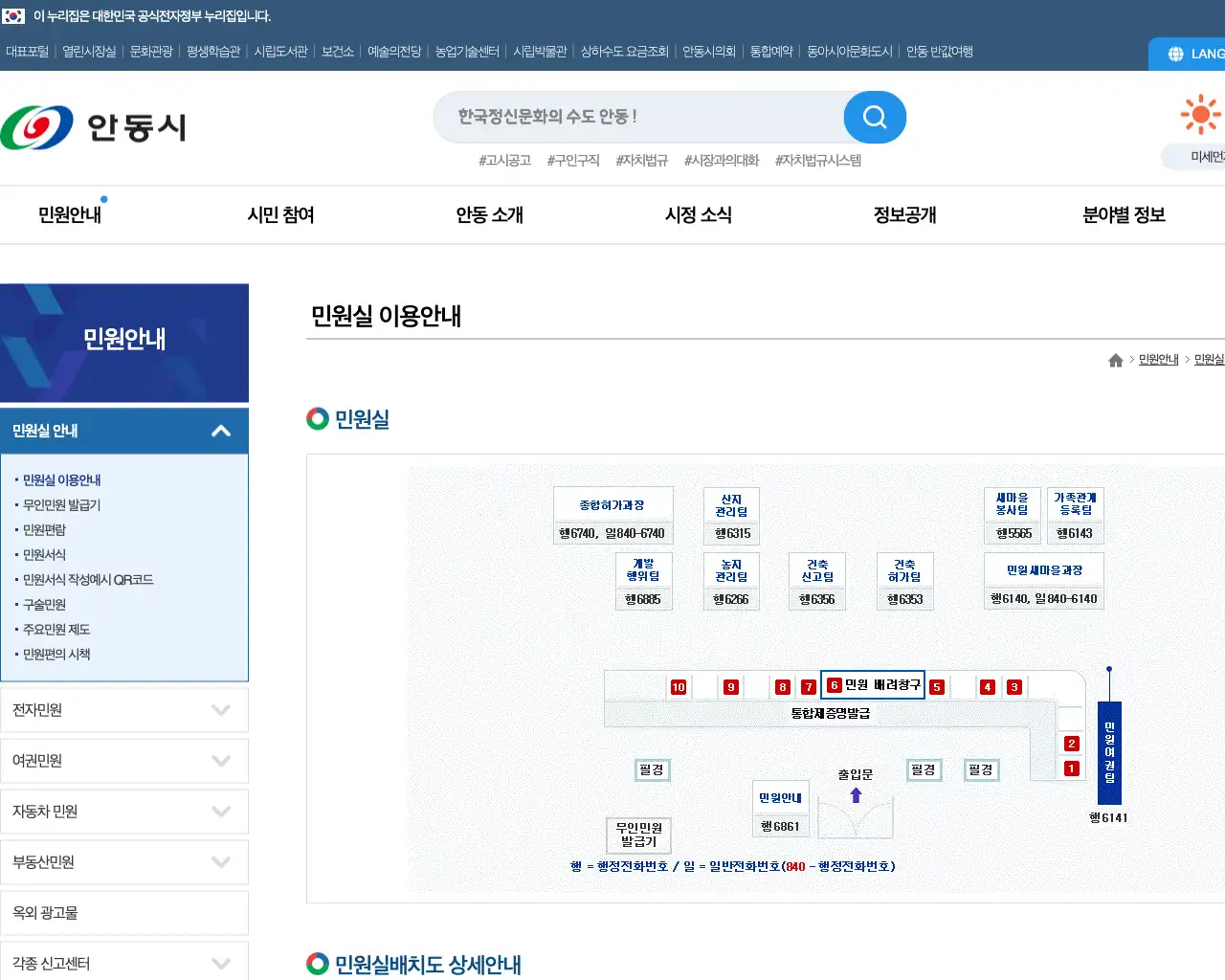Click the Andong city logo
Screen dimensions: 1225x980
93,126
